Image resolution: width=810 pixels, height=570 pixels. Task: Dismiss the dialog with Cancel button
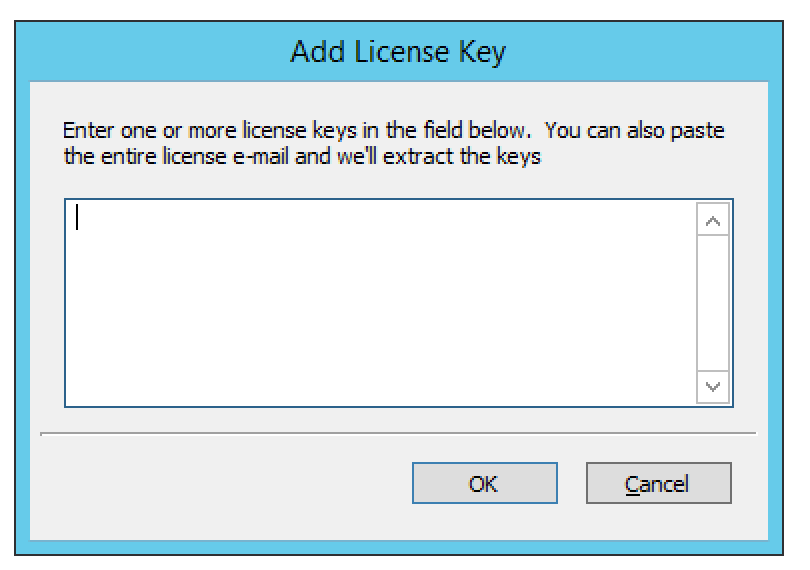click(x=659, y=483)
